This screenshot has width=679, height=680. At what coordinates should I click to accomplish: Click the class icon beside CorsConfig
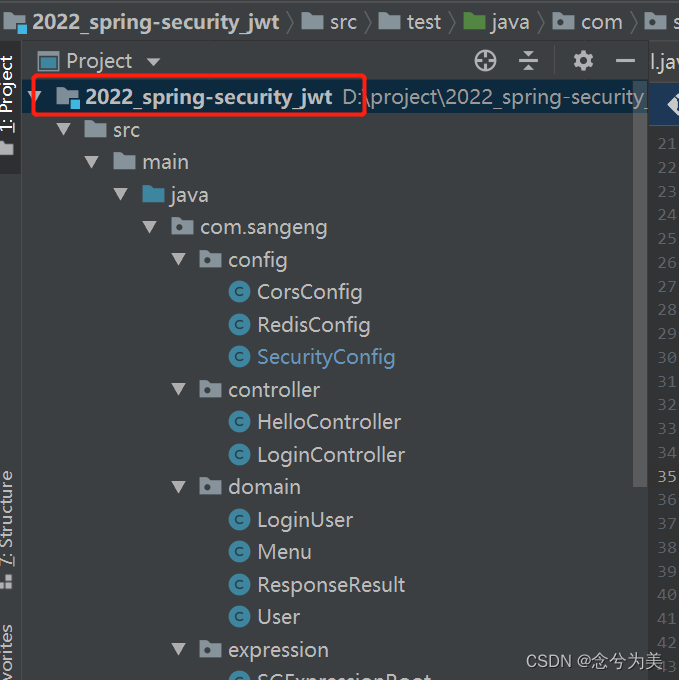239,291
